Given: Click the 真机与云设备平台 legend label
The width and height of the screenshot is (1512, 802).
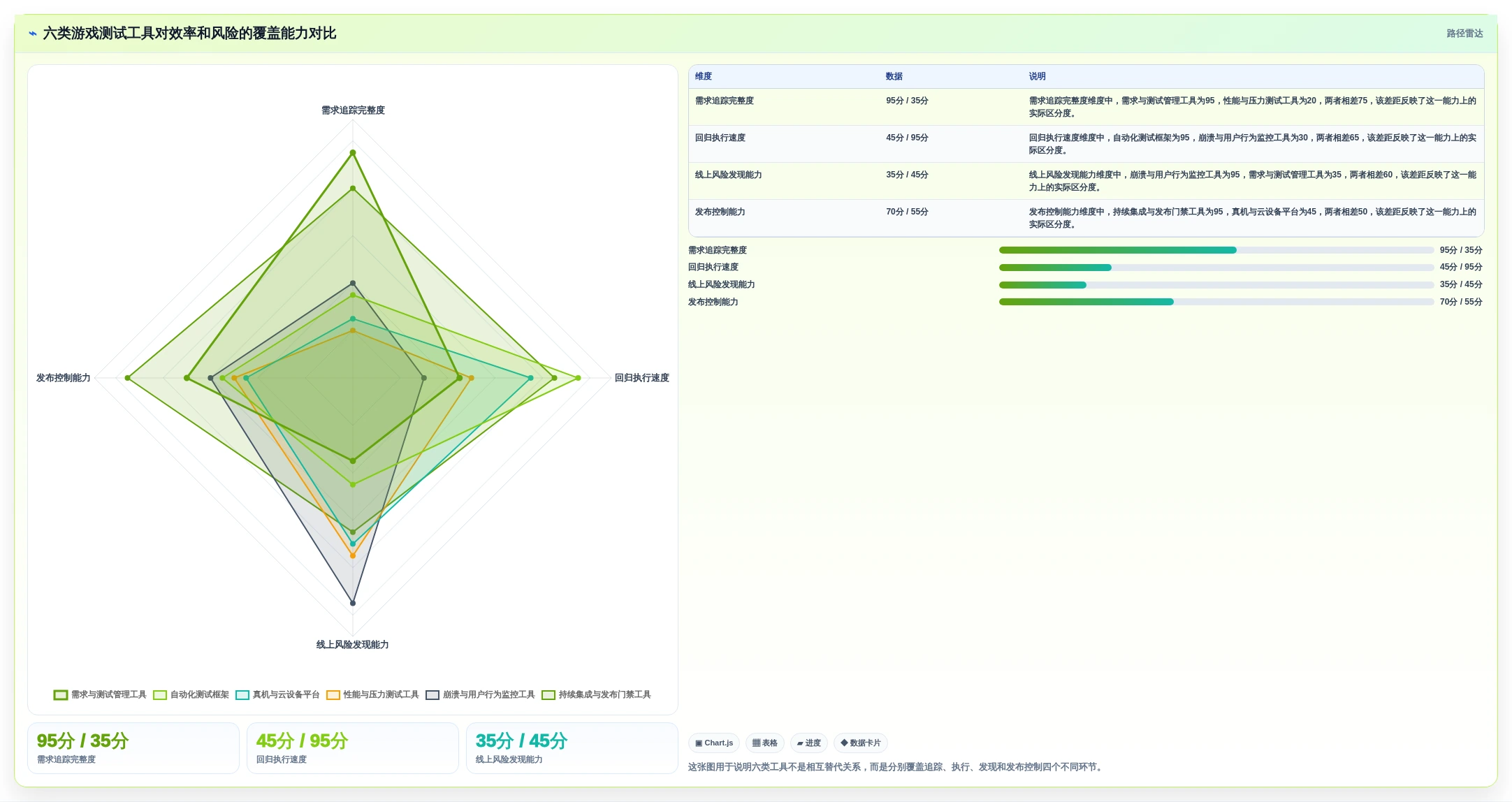Looking at the screenshot, I should tap(286, 694).
